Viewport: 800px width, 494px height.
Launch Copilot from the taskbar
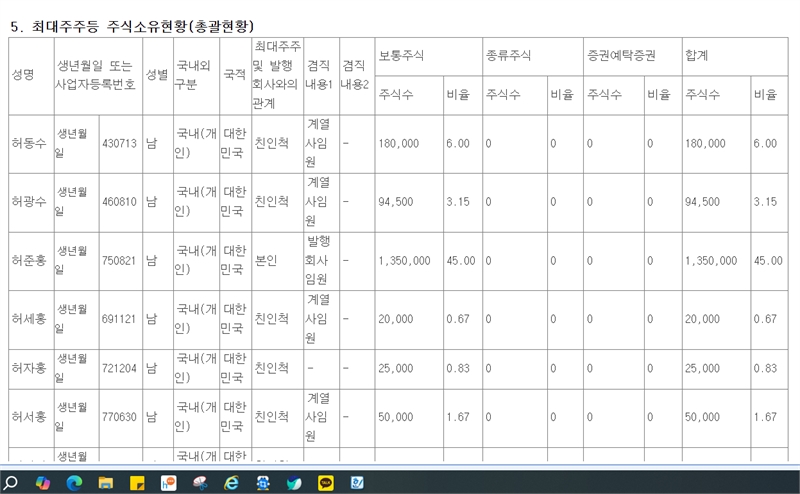[x=42, y=482]
